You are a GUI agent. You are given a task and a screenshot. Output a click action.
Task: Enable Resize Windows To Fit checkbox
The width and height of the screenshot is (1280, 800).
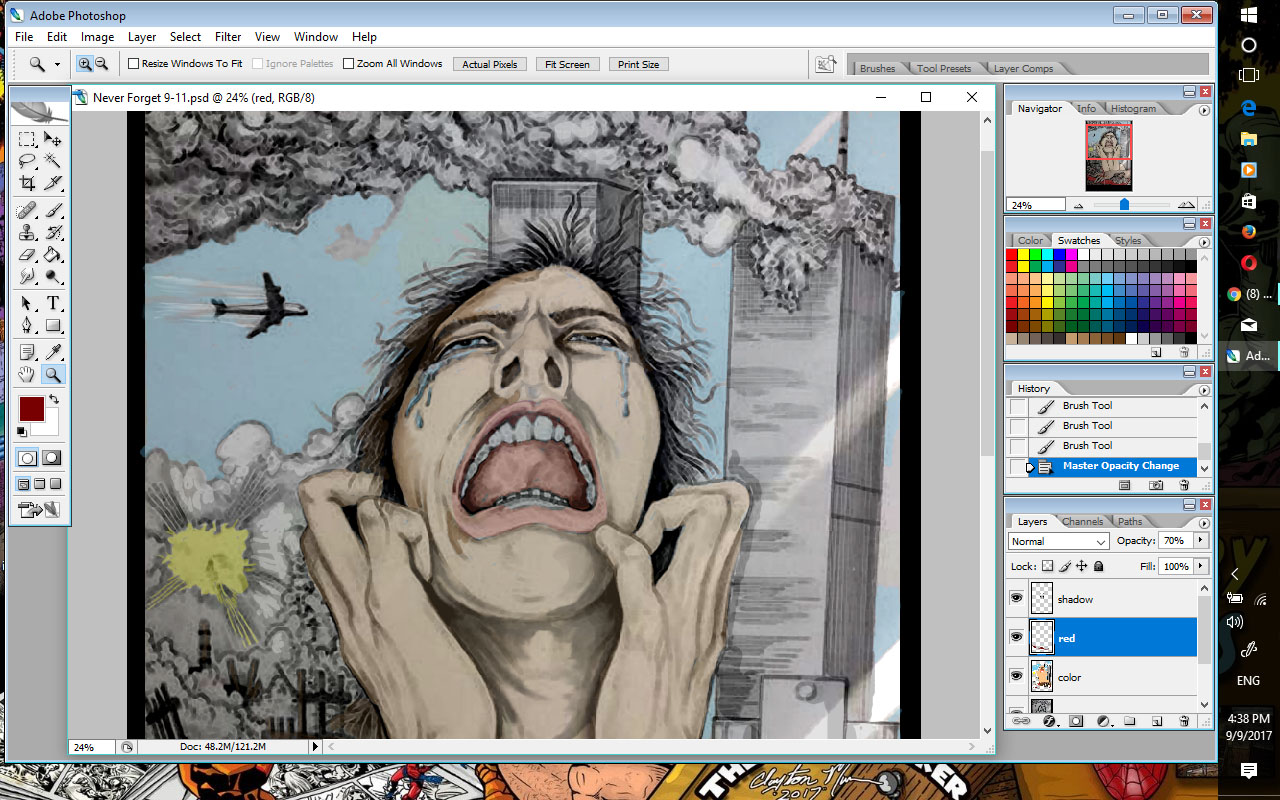pos(133,64)
